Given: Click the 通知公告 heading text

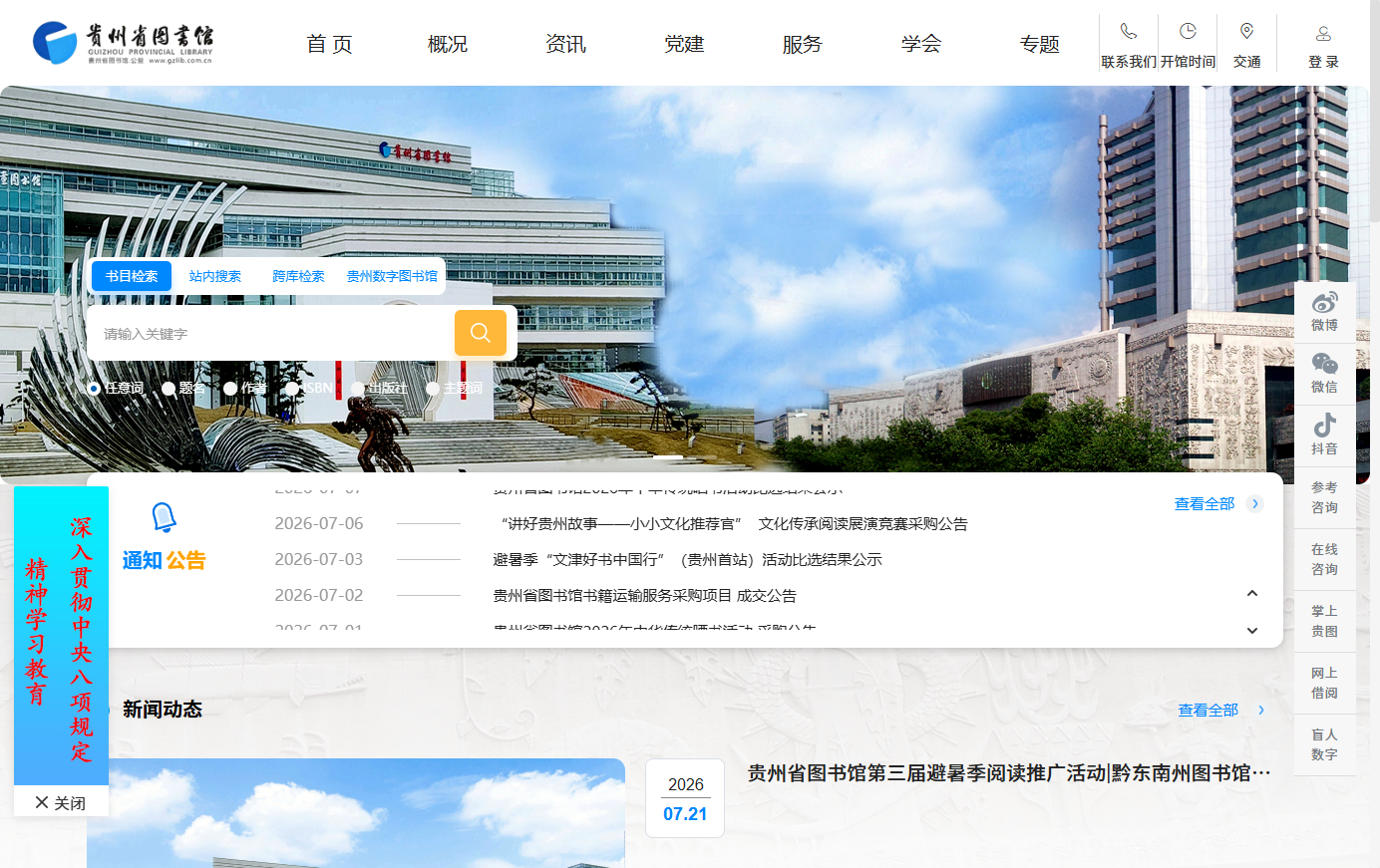Looking at the screenshot, I should (x=164, y=560).
